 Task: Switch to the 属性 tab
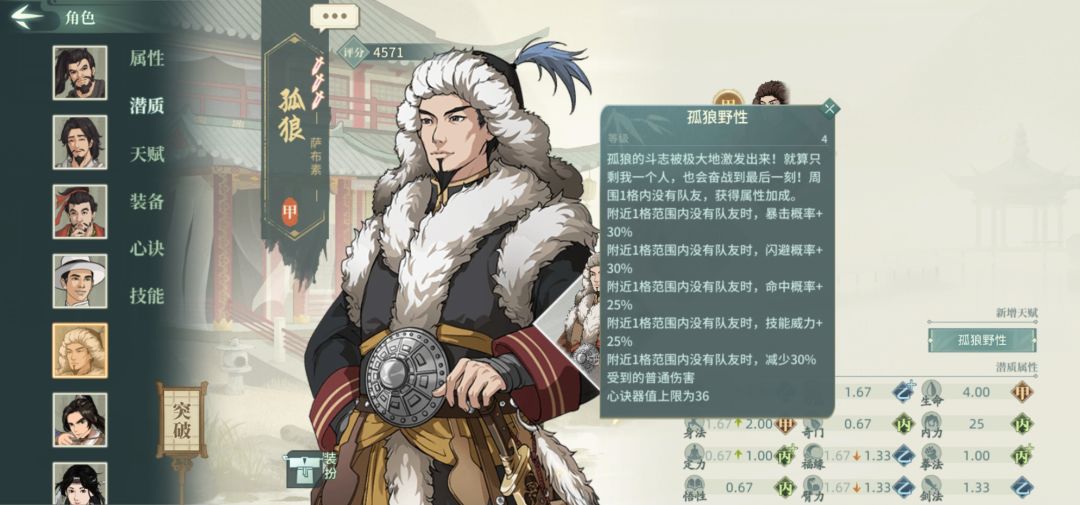[147, 59]
